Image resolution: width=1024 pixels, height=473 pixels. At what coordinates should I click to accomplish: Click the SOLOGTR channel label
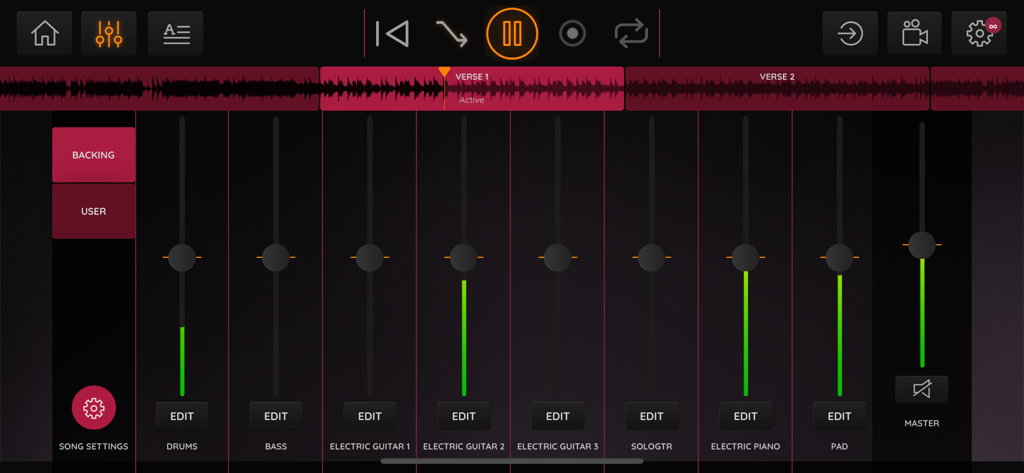(651, 447)
